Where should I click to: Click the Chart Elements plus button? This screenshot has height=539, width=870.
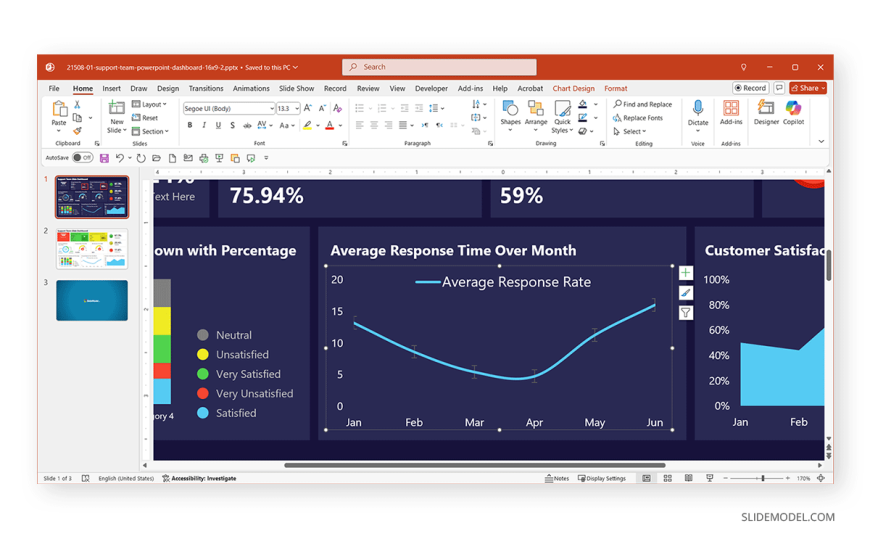click(x=686, y=273)
